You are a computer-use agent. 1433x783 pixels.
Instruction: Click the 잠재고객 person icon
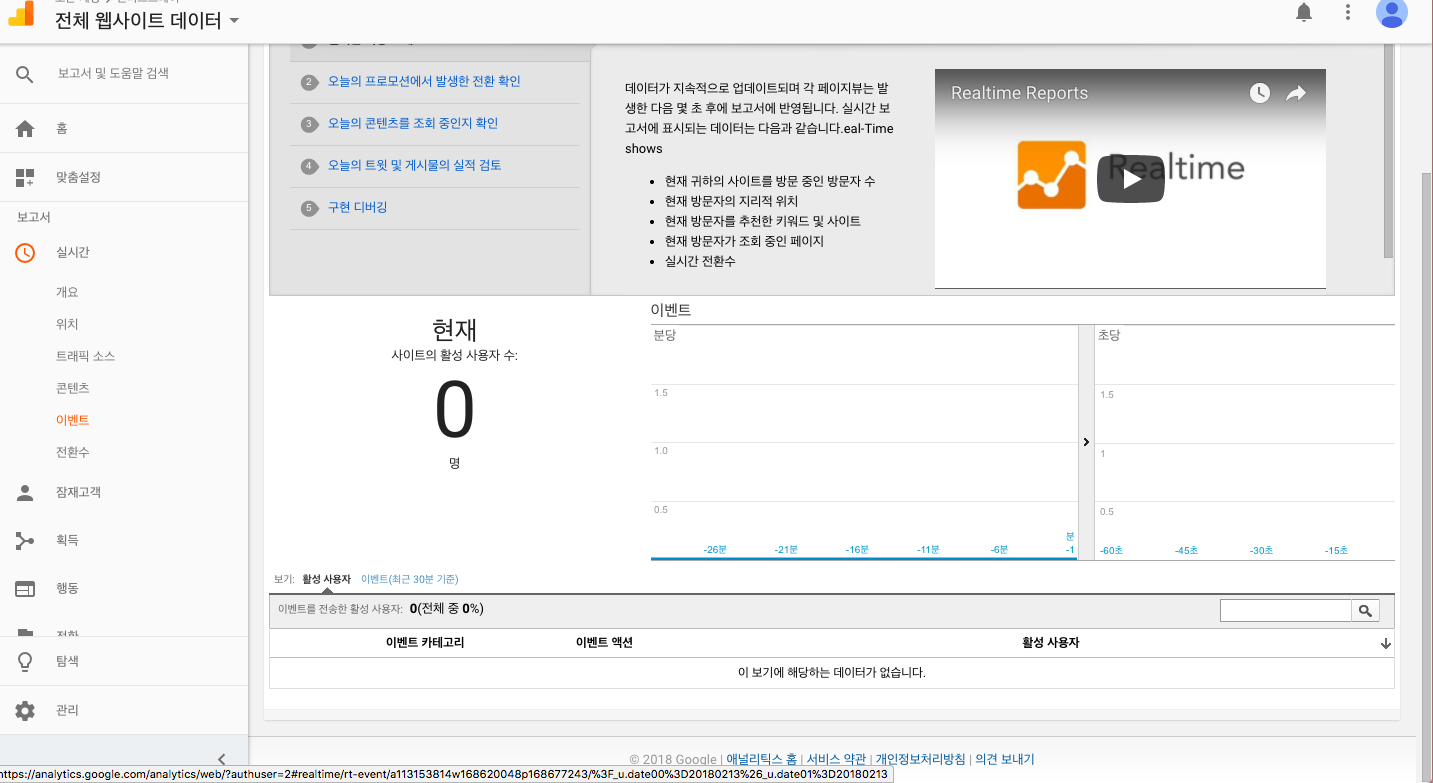click(25, 493)
